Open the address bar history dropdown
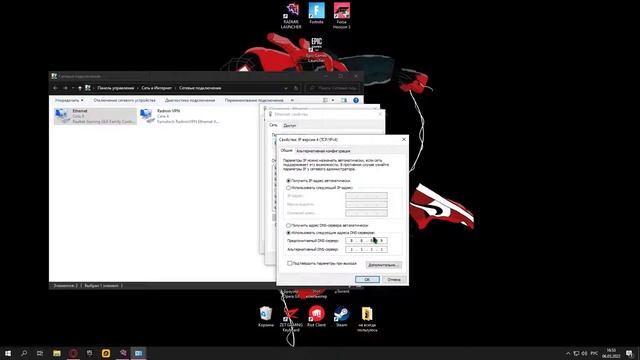640x360 pixels. coord(286,88)
